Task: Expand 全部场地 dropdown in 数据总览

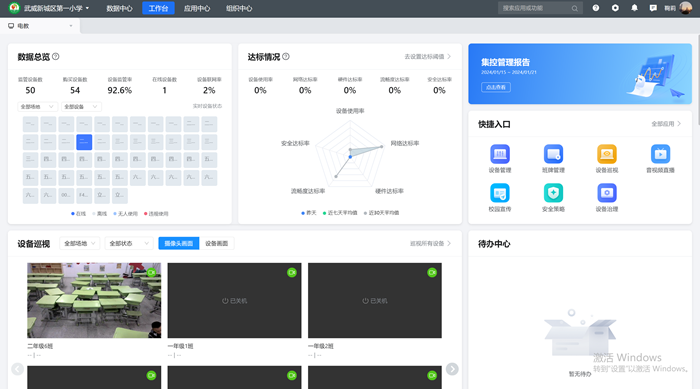Action: tap(38, 107)
